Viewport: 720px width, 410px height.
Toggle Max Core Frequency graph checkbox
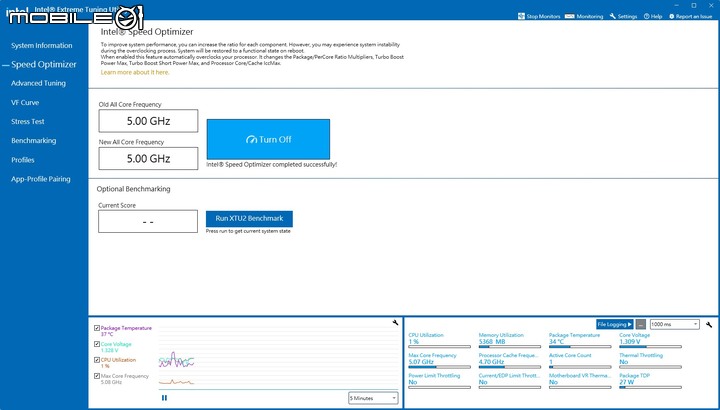click(97, 376)
